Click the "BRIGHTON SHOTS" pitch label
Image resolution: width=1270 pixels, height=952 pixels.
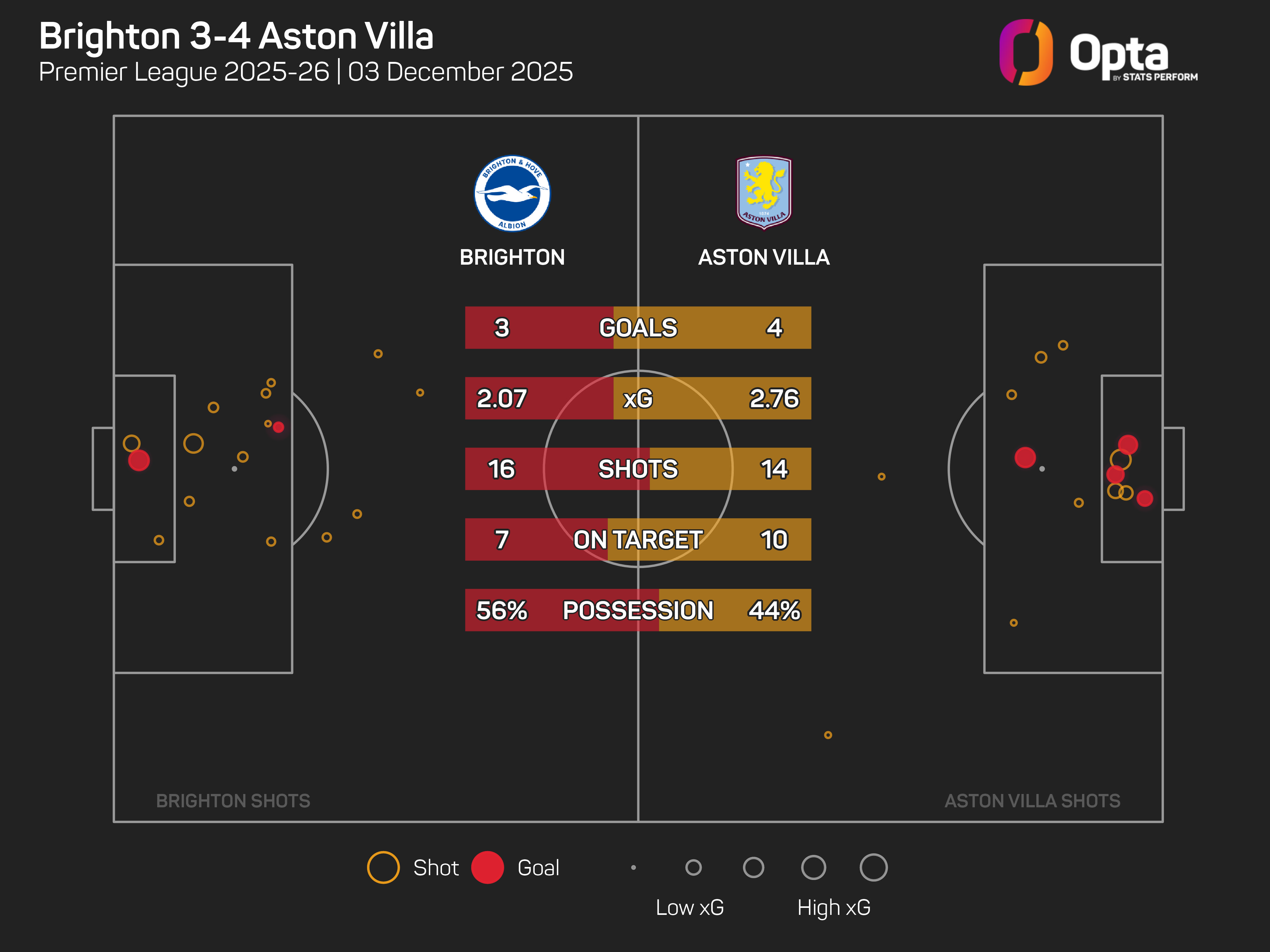[233, 801]
